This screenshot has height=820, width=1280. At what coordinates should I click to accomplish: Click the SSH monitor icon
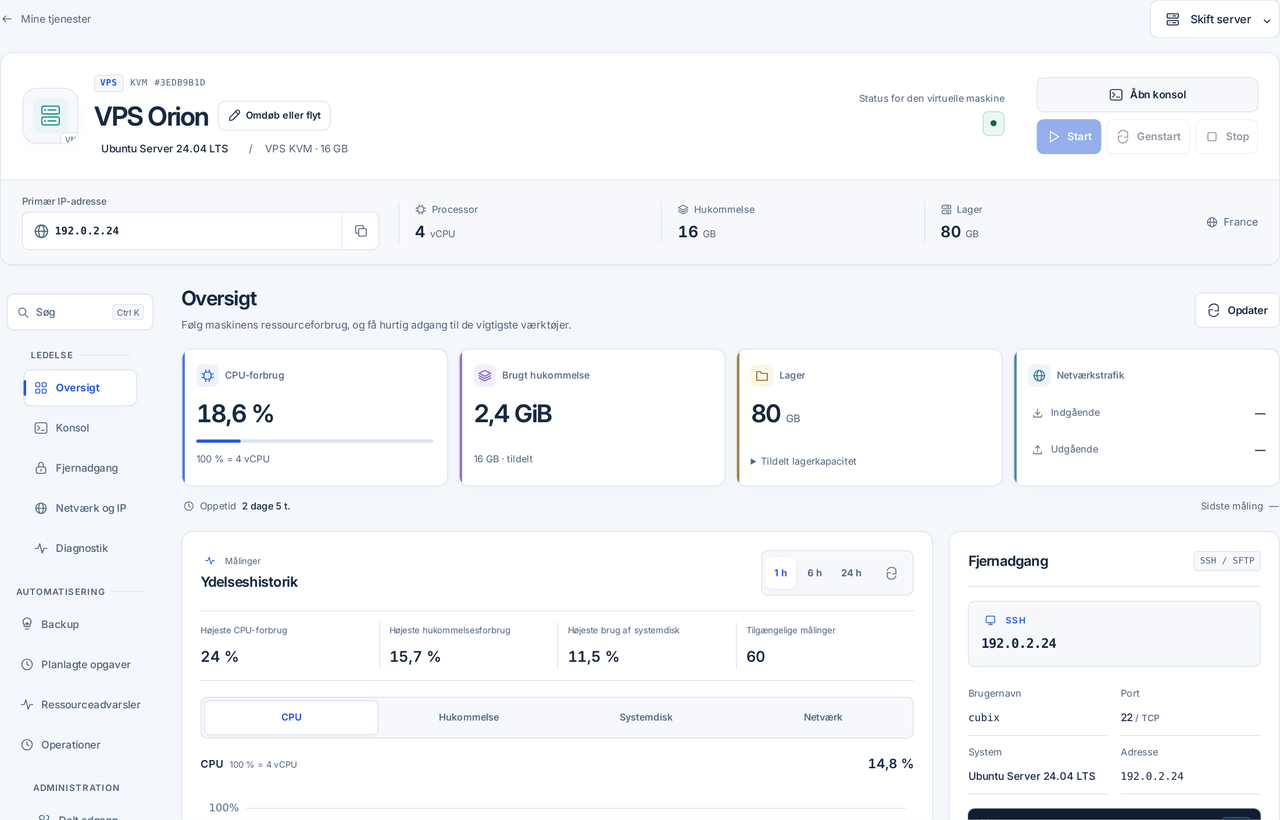click(991, 620)
